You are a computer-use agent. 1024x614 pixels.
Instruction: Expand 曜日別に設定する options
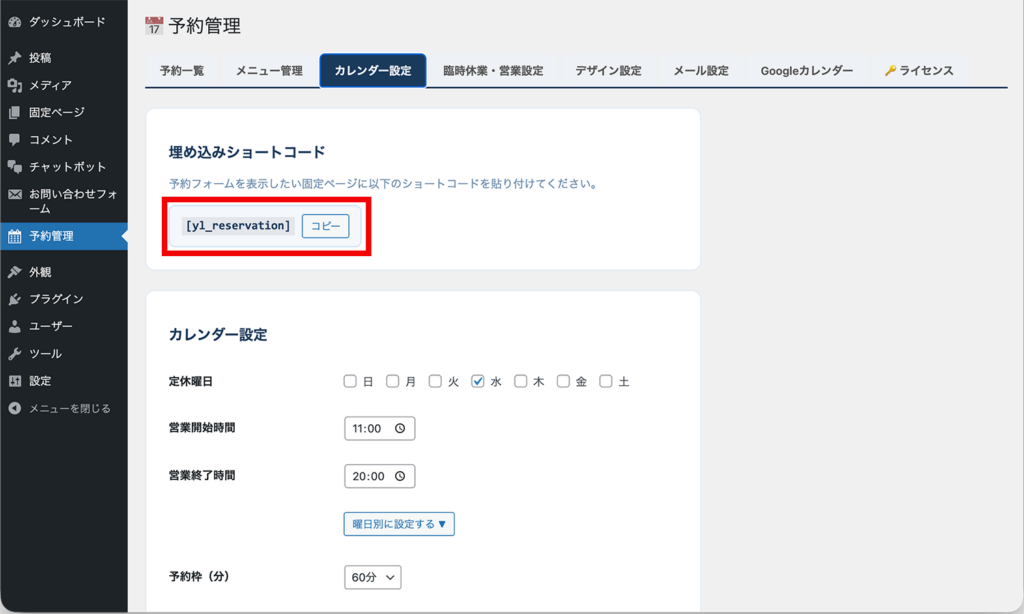point(398,523)
